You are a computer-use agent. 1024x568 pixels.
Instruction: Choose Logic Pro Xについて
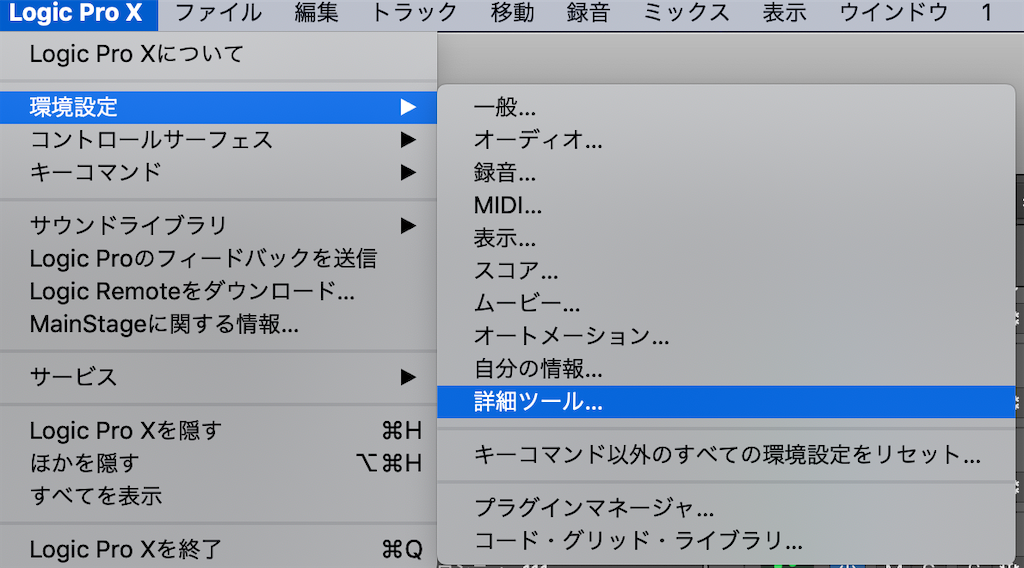pyautogui.click(x=219, y=54)
